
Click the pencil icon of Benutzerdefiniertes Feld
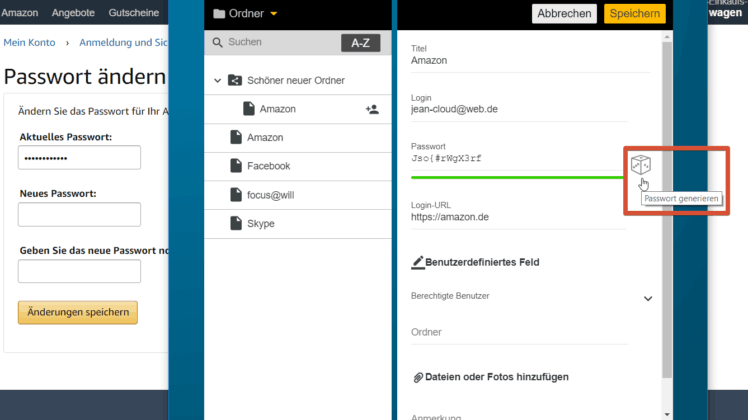point(418,262)
